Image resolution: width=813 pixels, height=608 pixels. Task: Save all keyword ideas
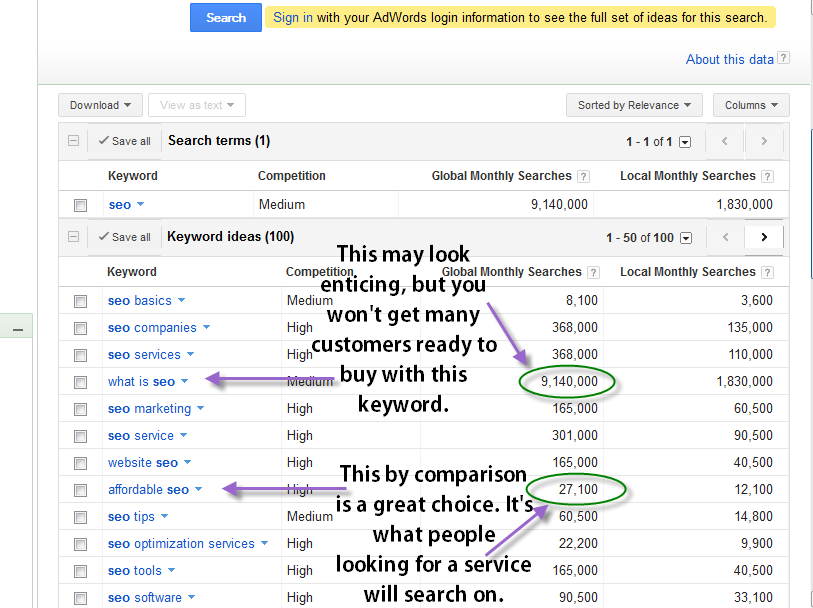coord(125,237)
